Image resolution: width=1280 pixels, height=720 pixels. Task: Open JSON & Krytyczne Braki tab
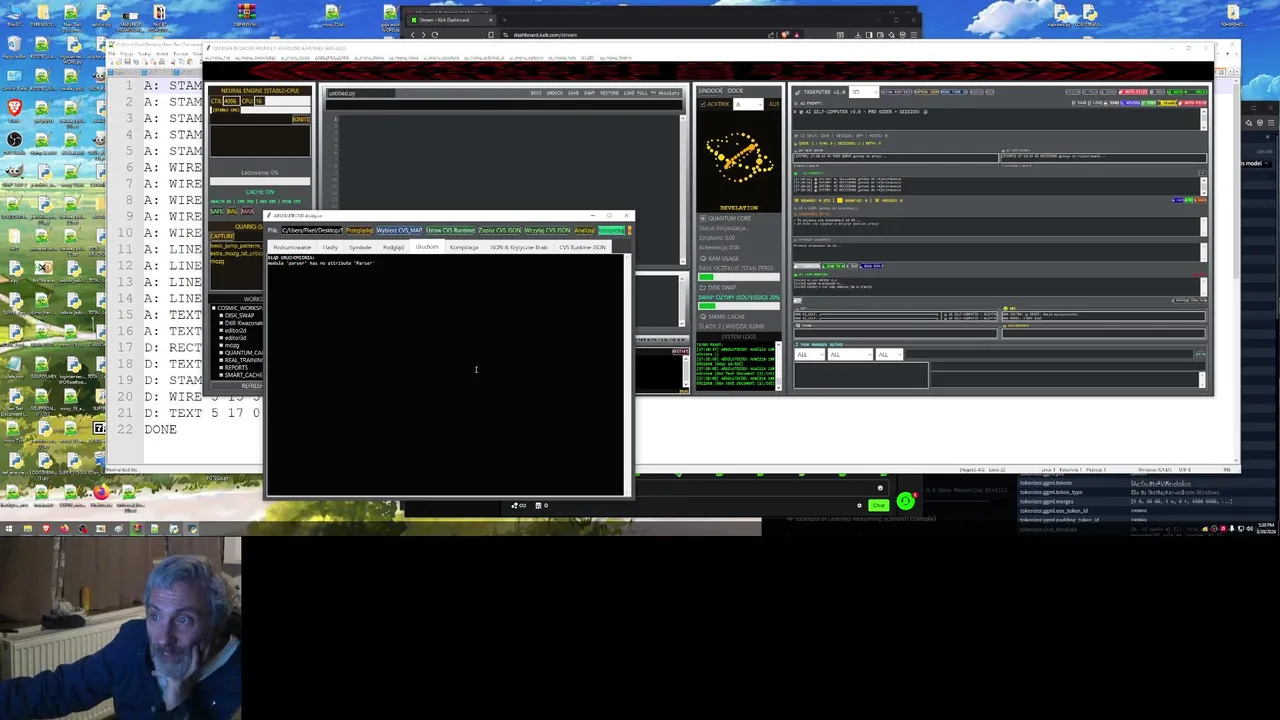point(519,247)
